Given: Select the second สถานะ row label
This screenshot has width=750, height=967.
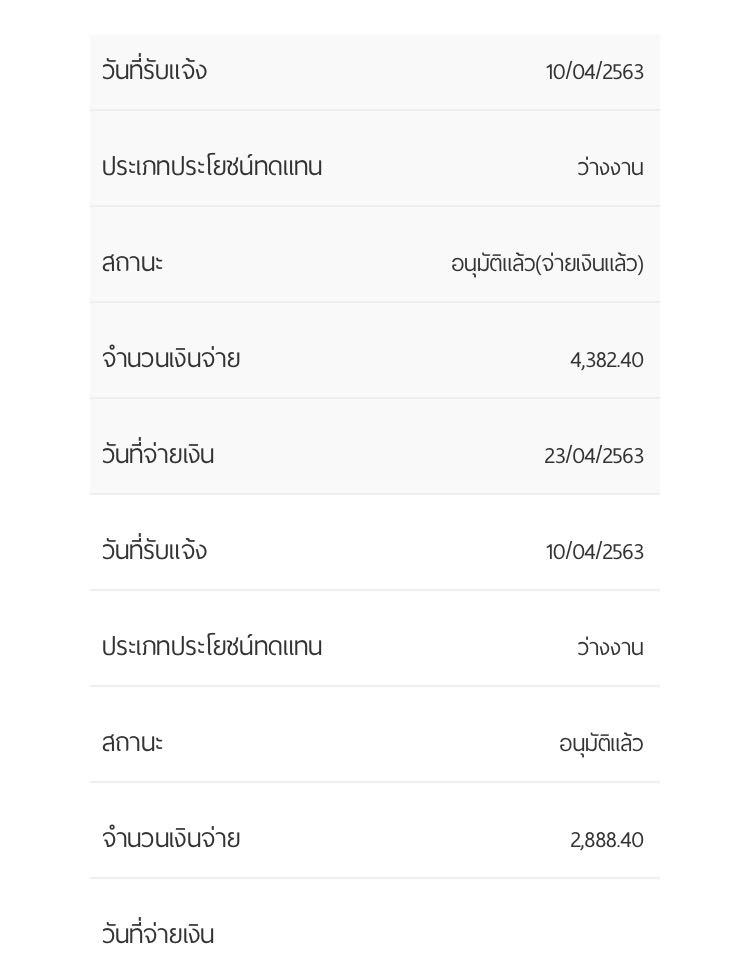Looking at the screenshot, I should pos(132,743).
